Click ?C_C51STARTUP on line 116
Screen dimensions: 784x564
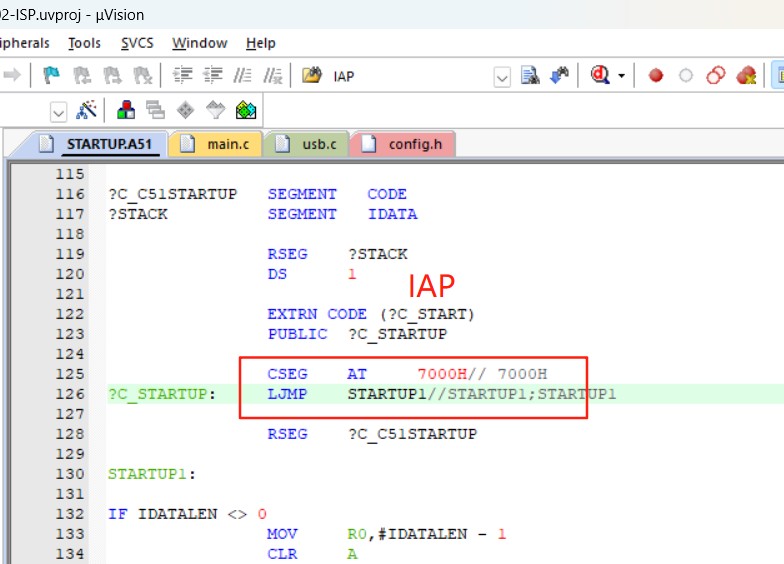click(x=172, y=194)
